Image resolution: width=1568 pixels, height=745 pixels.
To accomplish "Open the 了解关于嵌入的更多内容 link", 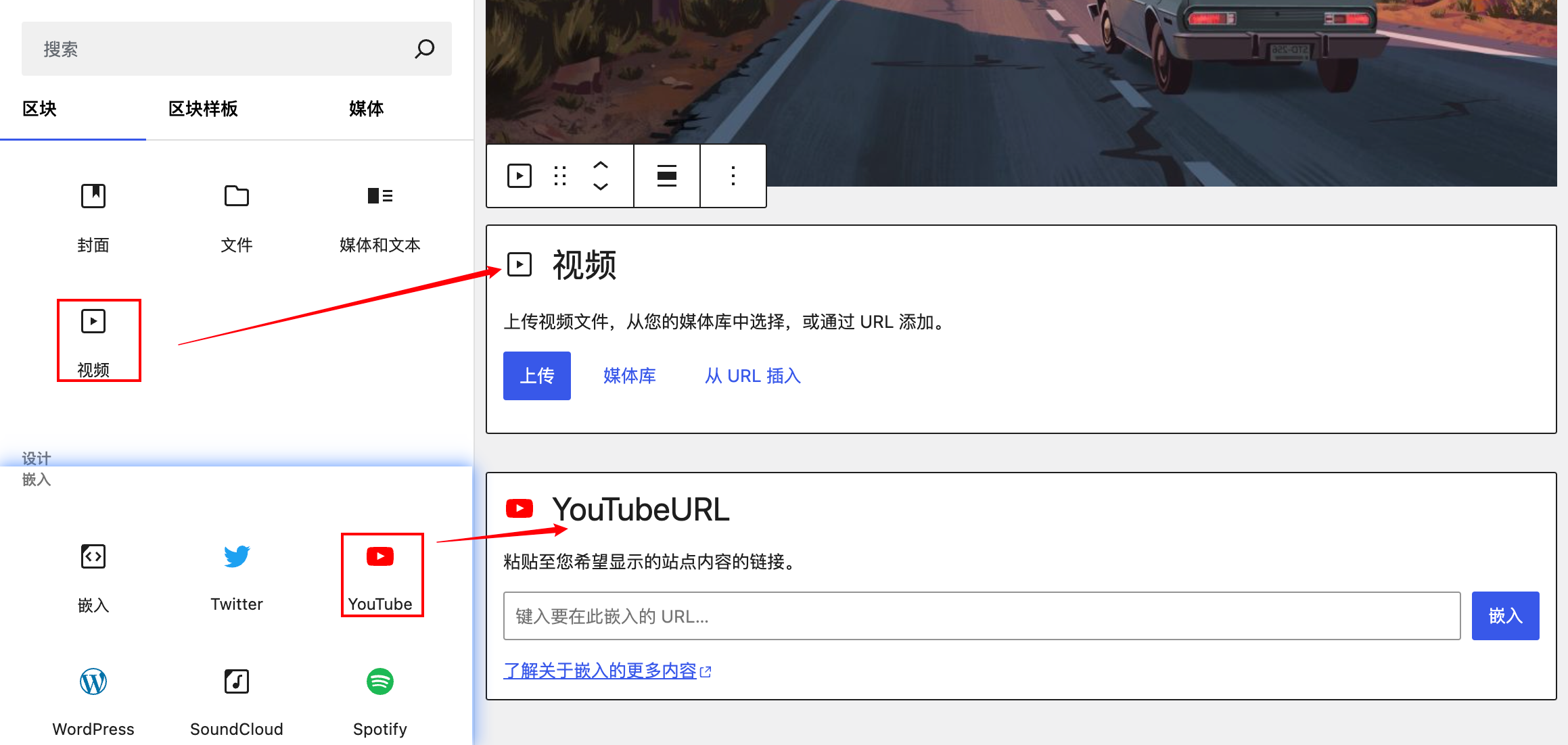I will click(x=607, y=671).
